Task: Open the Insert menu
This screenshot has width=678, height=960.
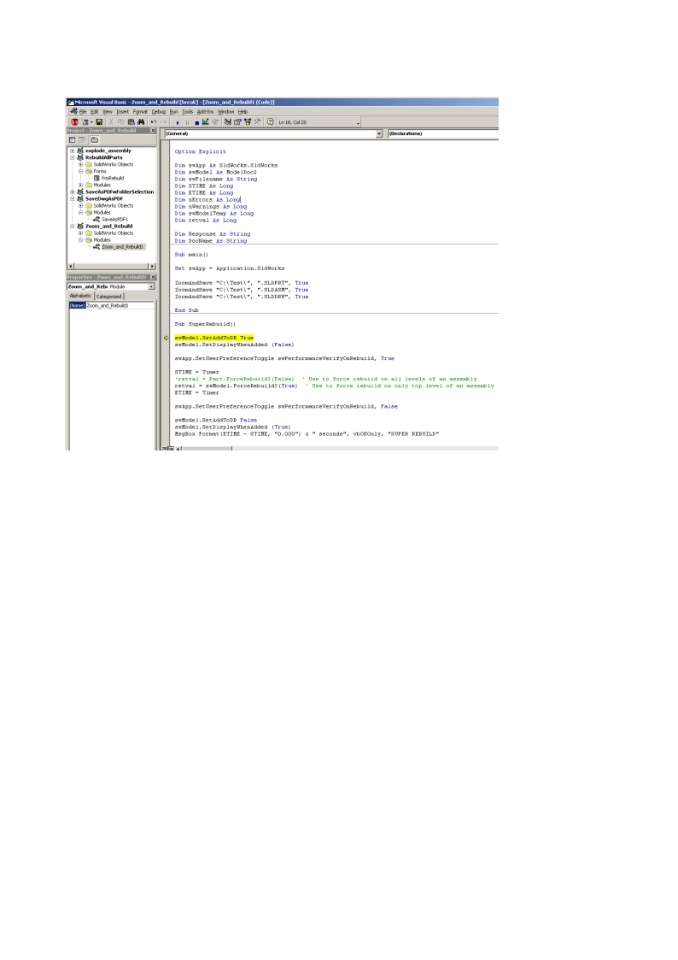Action: [123, 111]
